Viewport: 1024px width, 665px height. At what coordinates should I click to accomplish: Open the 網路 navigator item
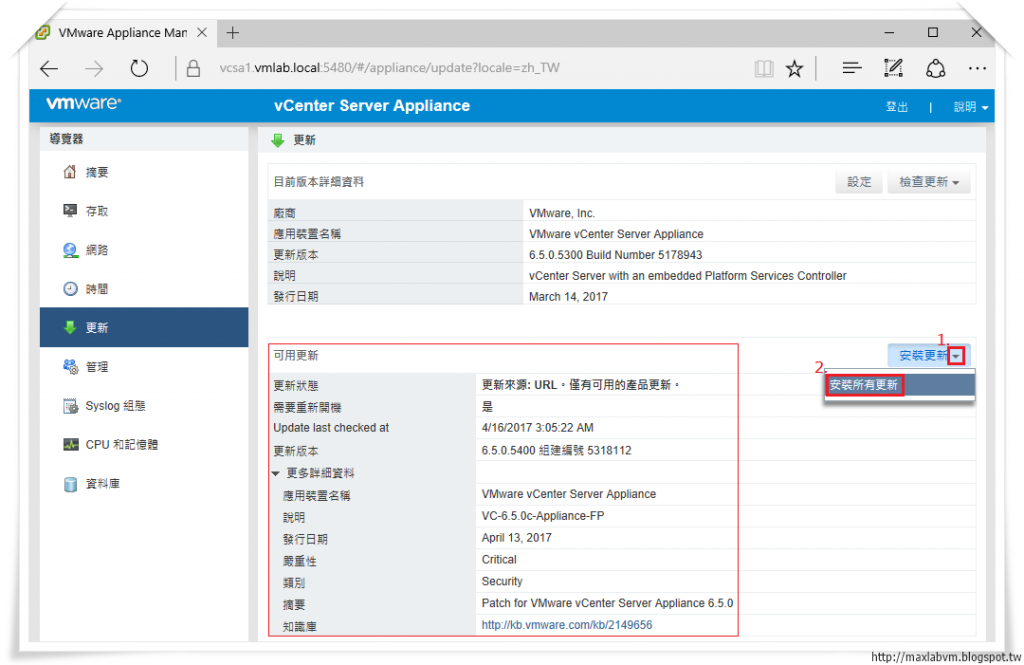(144, 250)
